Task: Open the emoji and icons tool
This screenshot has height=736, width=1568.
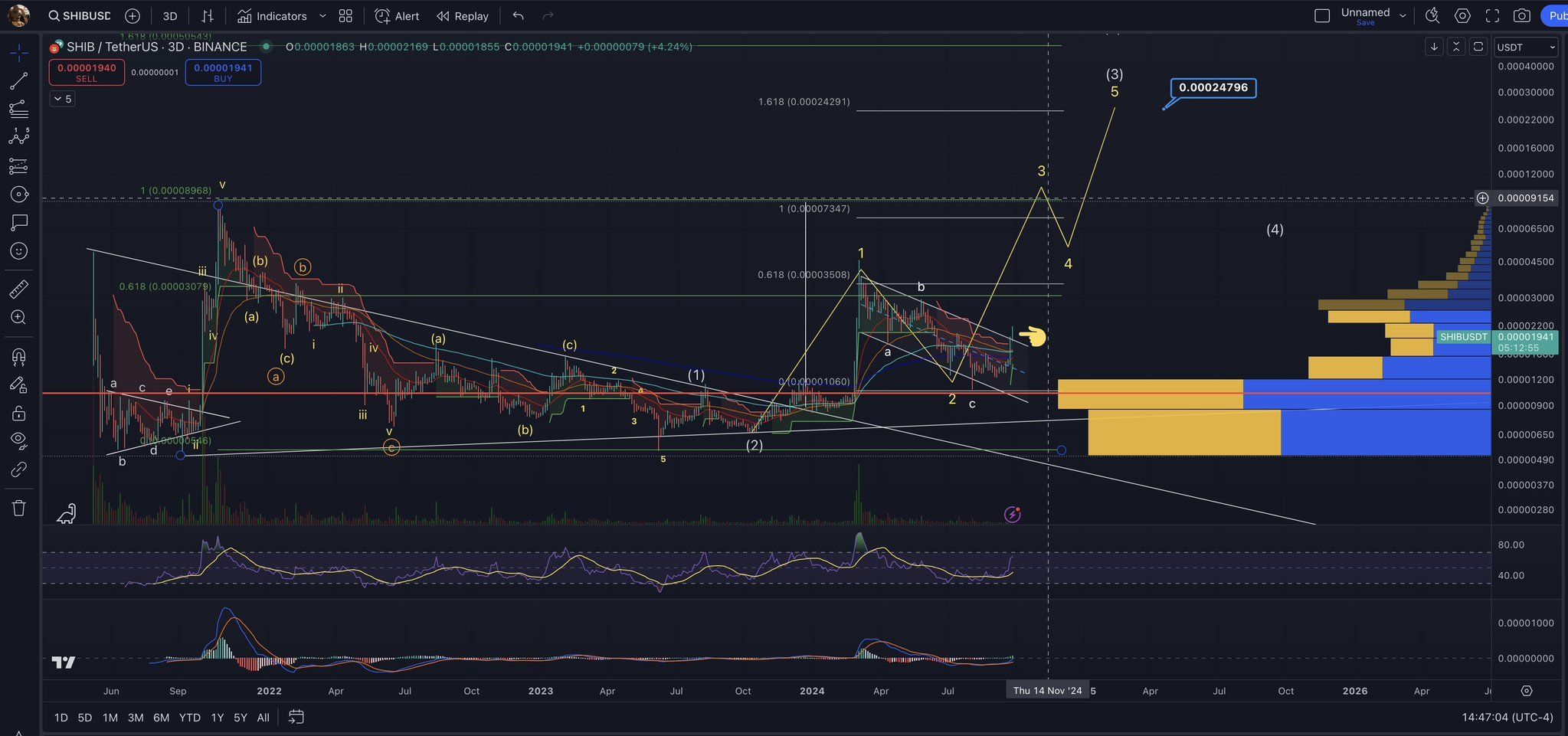Action: (19, 250)
